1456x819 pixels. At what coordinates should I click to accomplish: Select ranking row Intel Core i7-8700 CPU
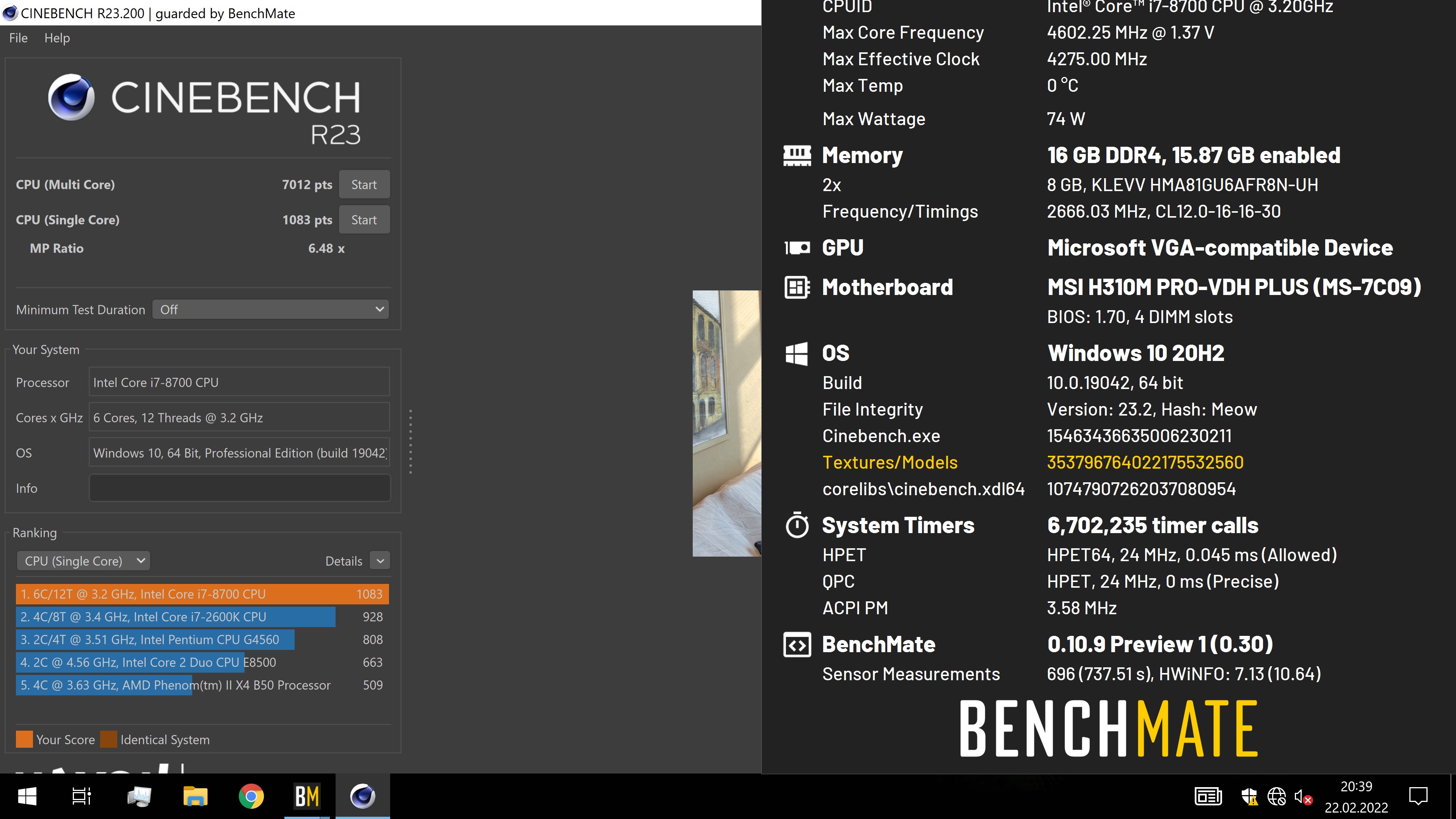[x=202, y=594]
